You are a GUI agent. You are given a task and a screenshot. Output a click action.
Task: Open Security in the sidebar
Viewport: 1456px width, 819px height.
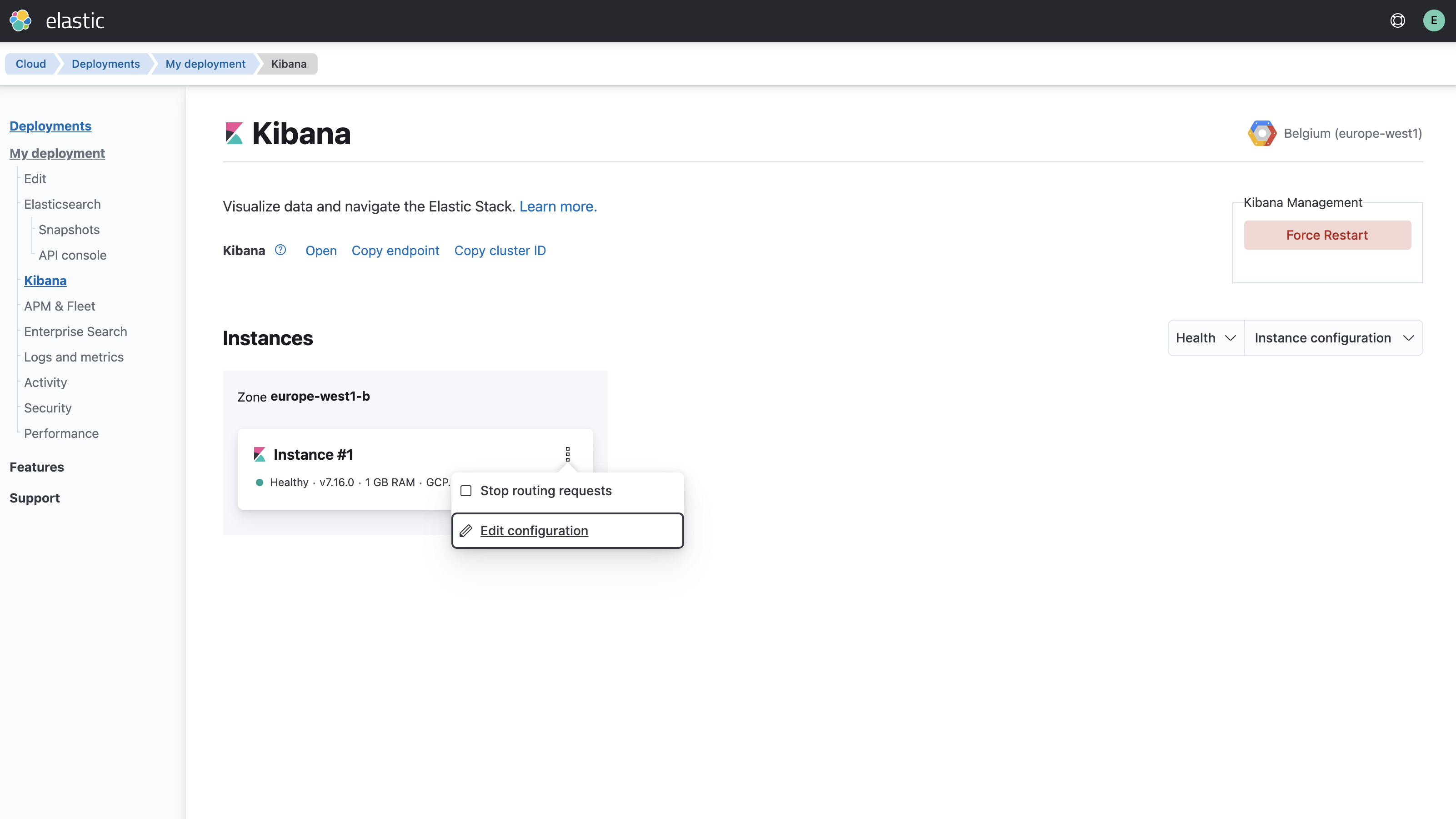tap(47, 408)
